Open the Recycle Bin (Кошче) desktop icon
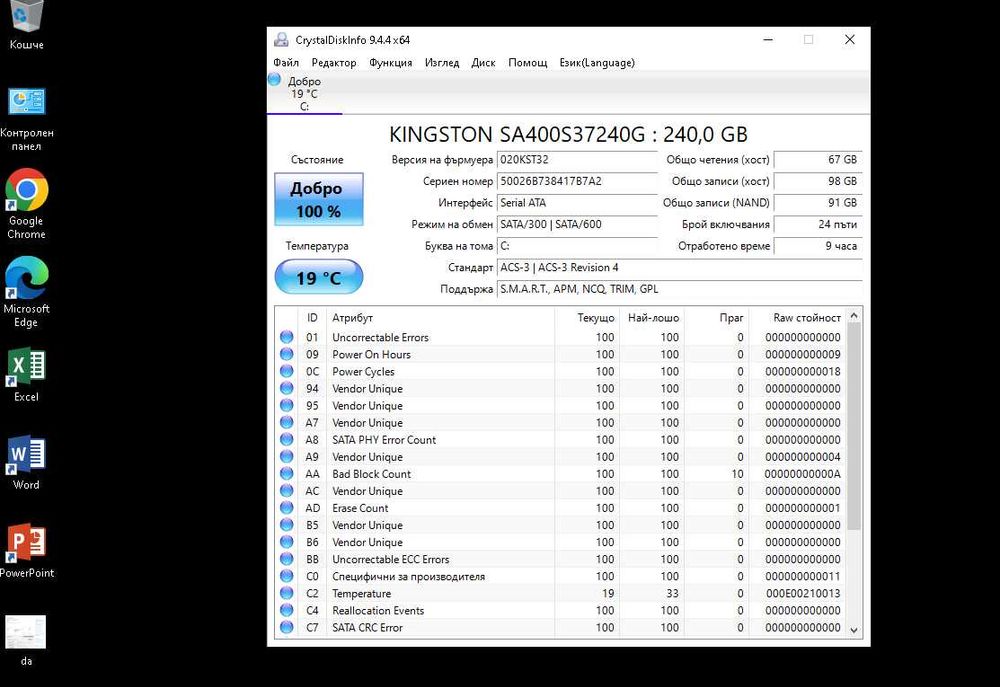 (x=27, y=26)
